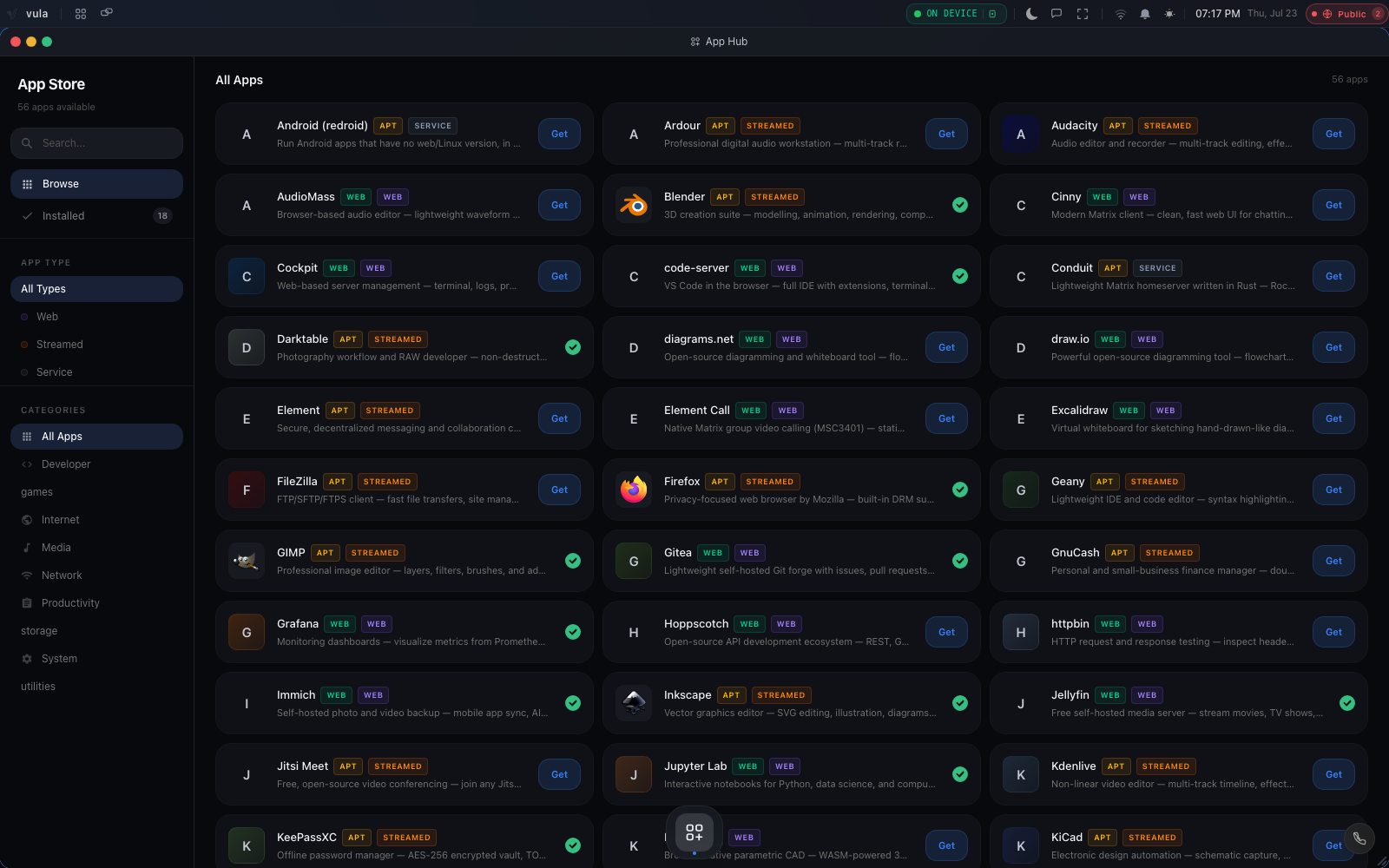Get the diagrams.net app
This screenshot has width=1389, height=868.
(x=947, y=347)
